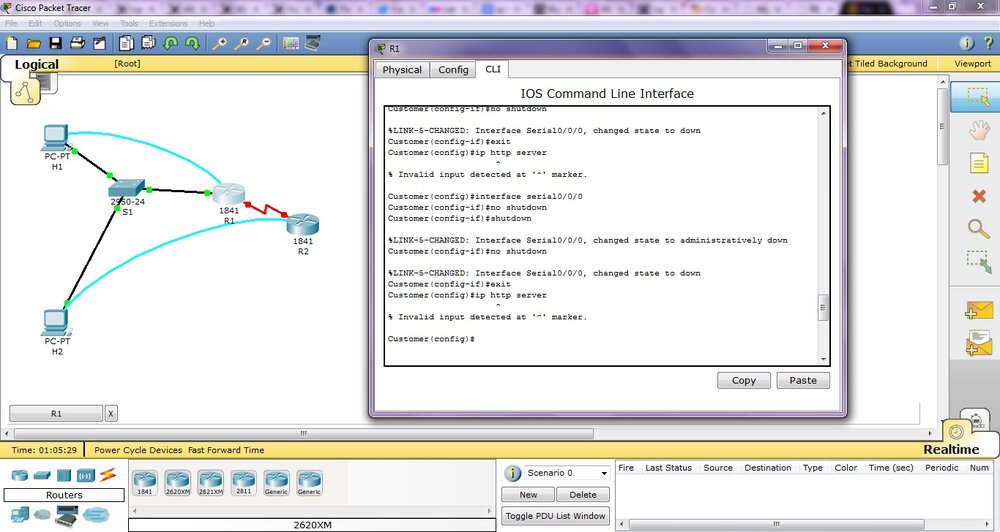Open the Tools menu
The width and height of the screenshot is (1000, 532).
click(129, 23)
